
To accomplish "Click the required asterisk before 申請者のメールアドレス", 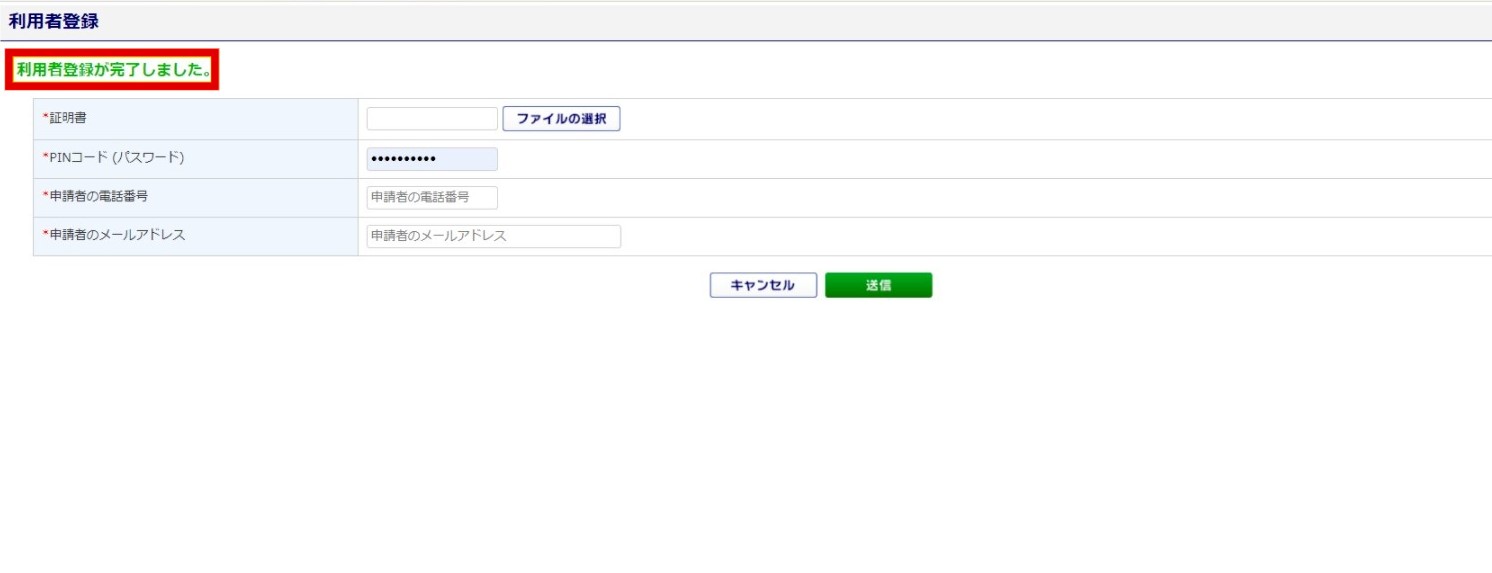I will tap(45, 235).
